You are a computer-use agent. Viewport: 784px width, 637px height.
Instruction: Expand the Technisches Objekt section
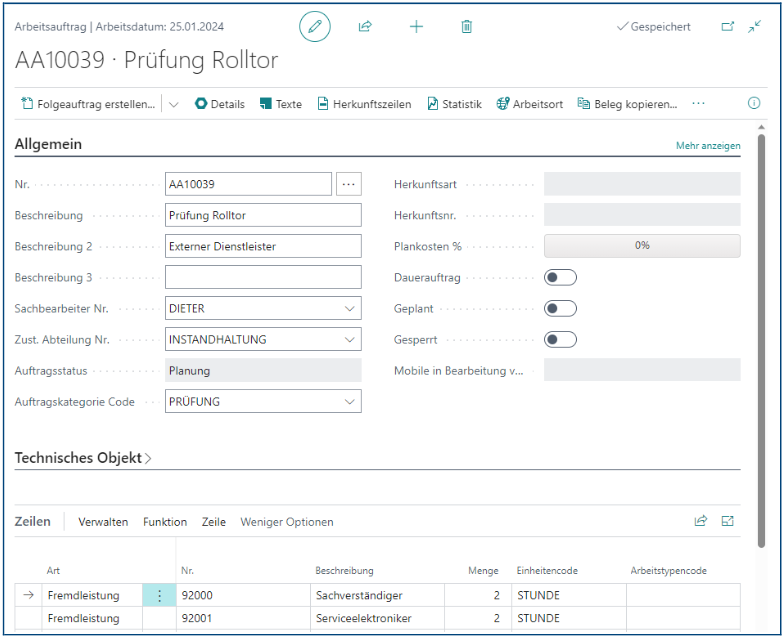click(x=83, y=458)
